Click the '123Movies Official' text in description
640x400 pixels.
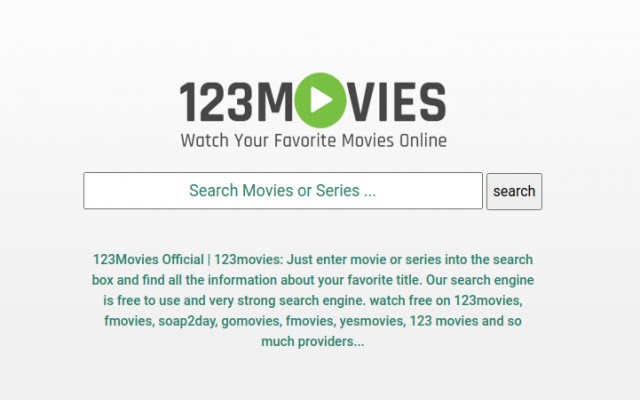tap(148, 260)
